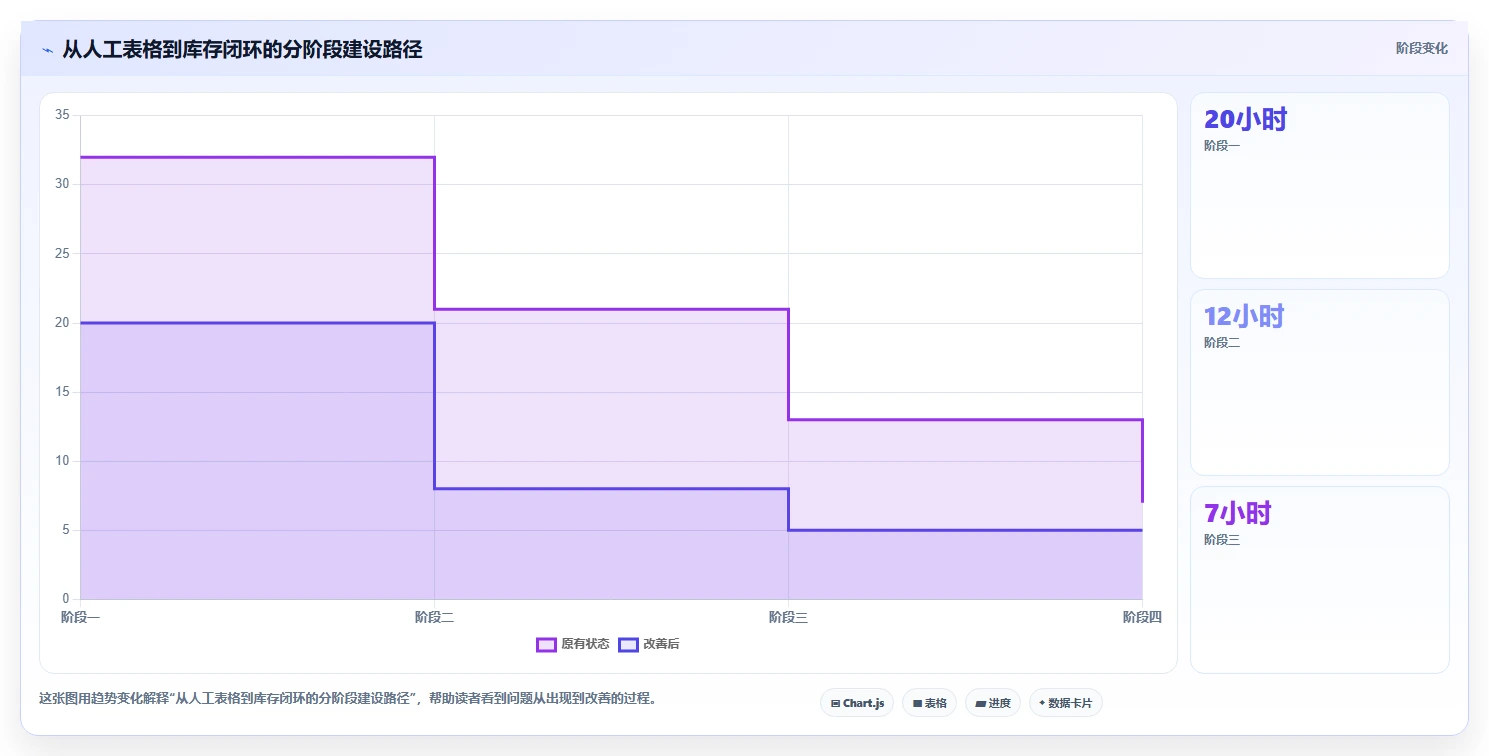Toggle the 原有状态 legend series
This screenshot has height=756, width=1489.
tap(573, 644)
